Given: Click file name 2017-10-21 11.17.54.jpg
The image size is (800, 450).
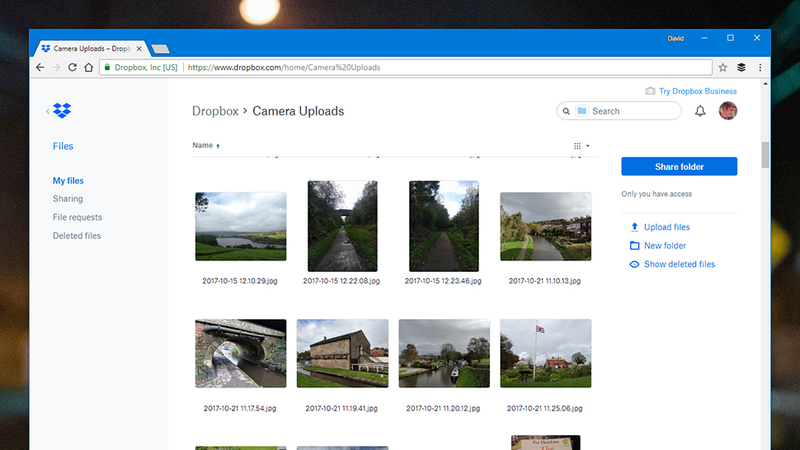Looking at the screenshot, I should pyautogui.click(x=240, y=408).
